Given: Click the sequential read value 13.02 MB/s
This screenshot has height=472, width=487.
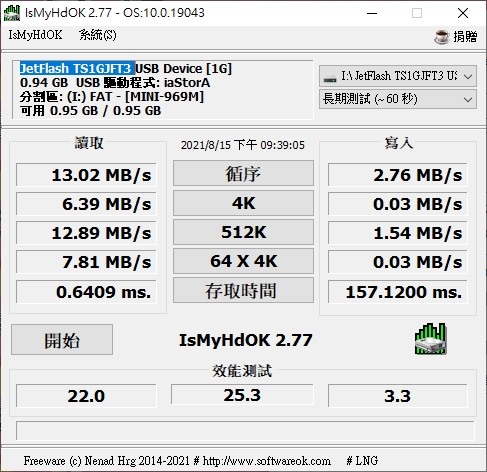Looking at the screenshot, I should pos(86,175).
